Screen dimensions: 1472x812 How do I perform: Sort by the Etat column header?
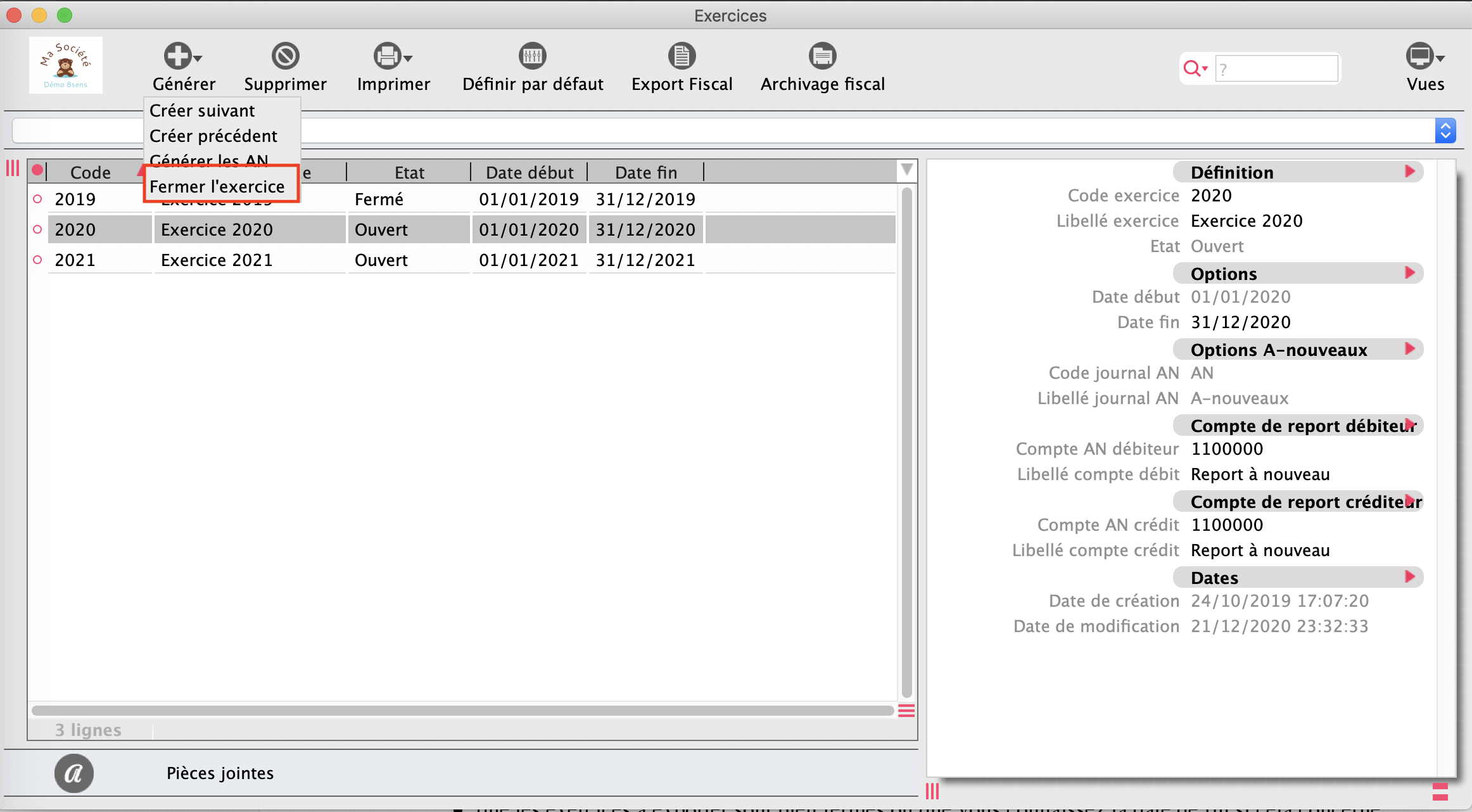pos(409,172)
